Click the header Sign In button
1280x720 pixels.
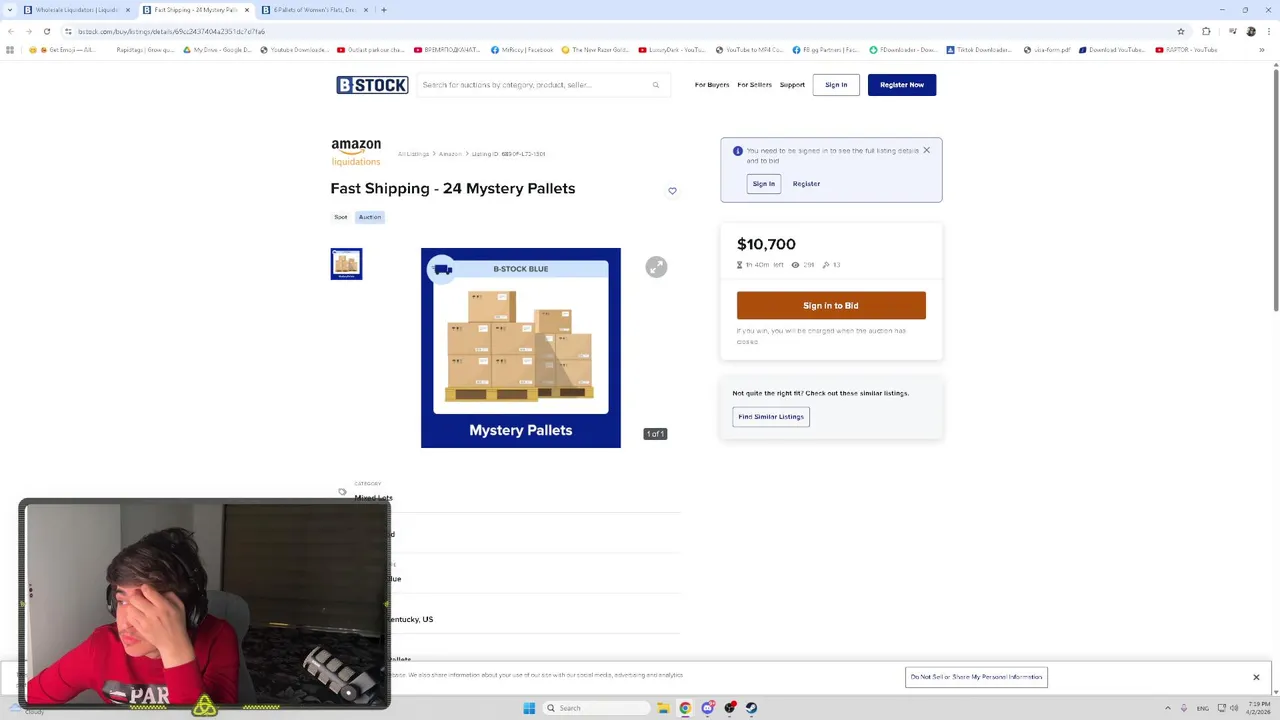tap(836, 85)
